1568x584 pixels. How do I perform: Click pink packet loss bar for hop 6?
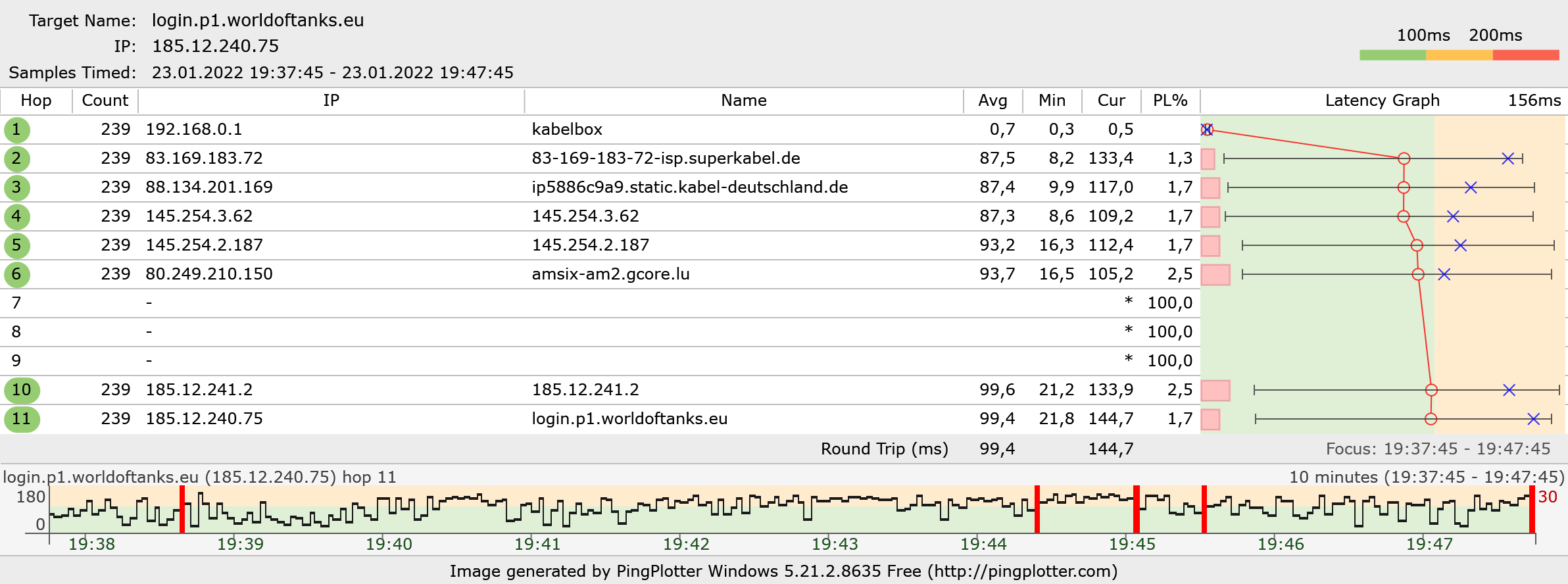point(1215,274)
